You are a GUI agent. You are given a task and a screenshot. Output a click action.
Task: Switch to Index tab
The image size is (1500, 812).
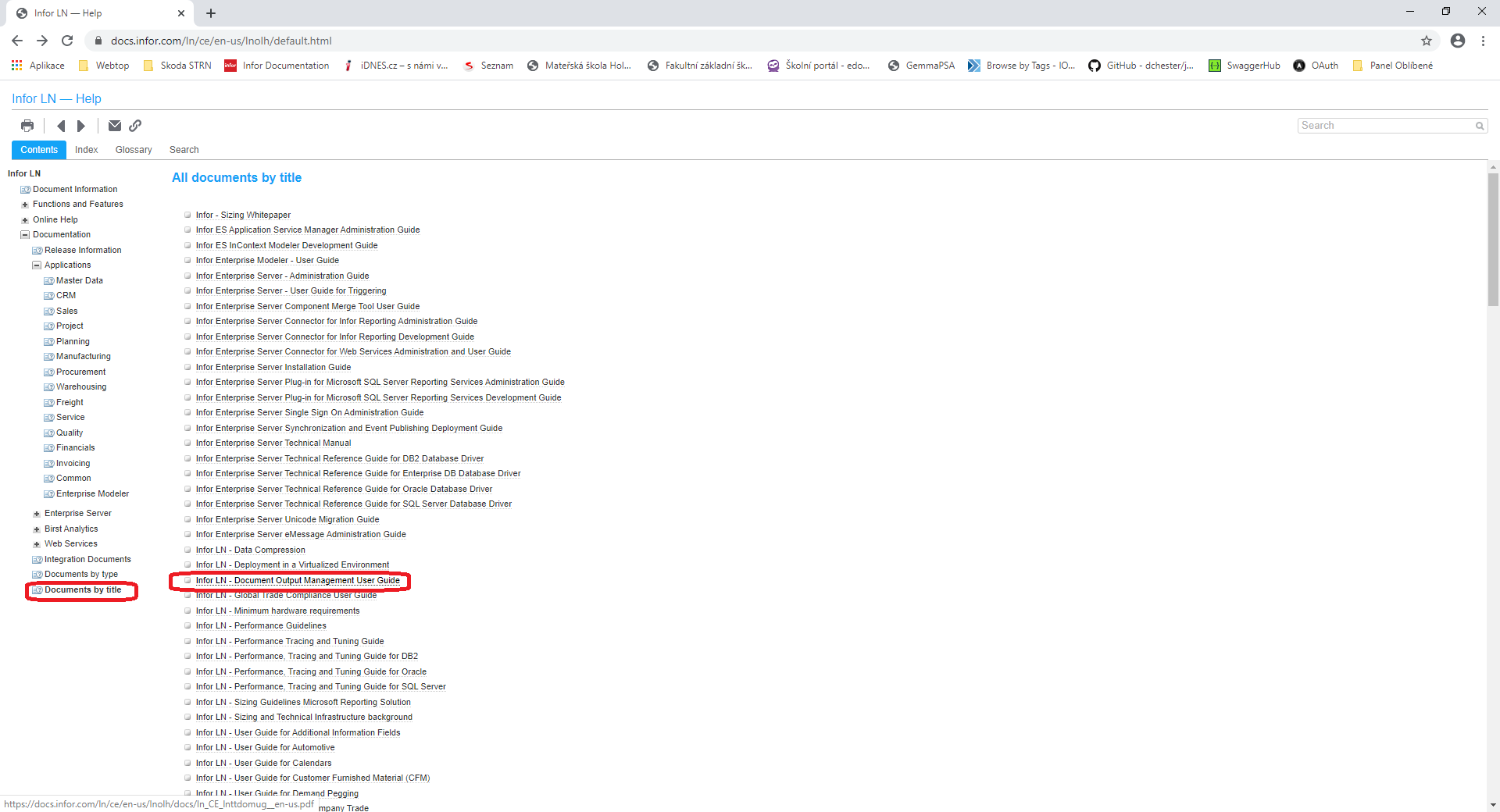(x=87, y=150)
